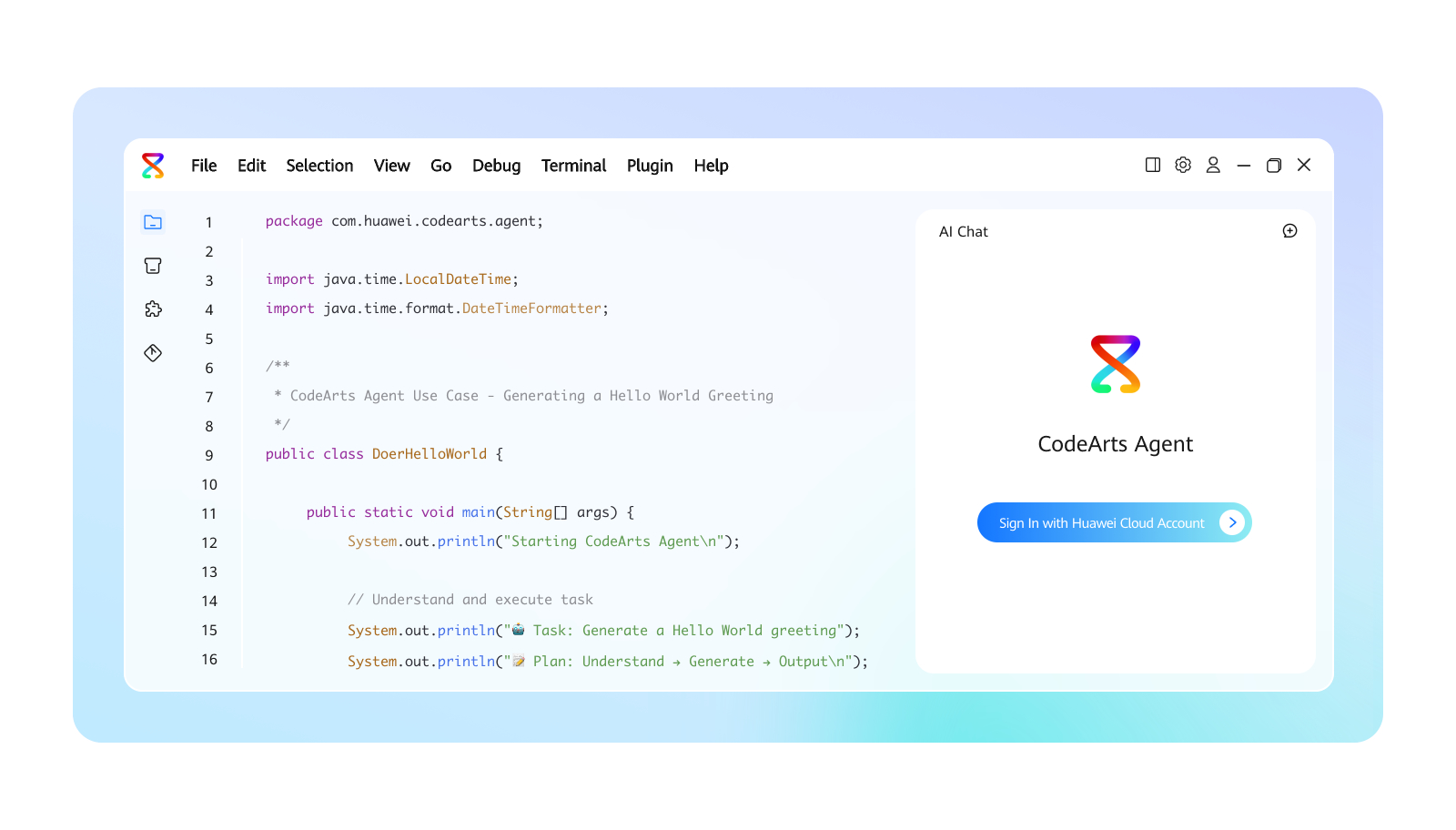The width and height of the screenshot is (1456, 830).
Task: Open the Explorer folder icon in sidebar
Action: (x=153, y=222)
